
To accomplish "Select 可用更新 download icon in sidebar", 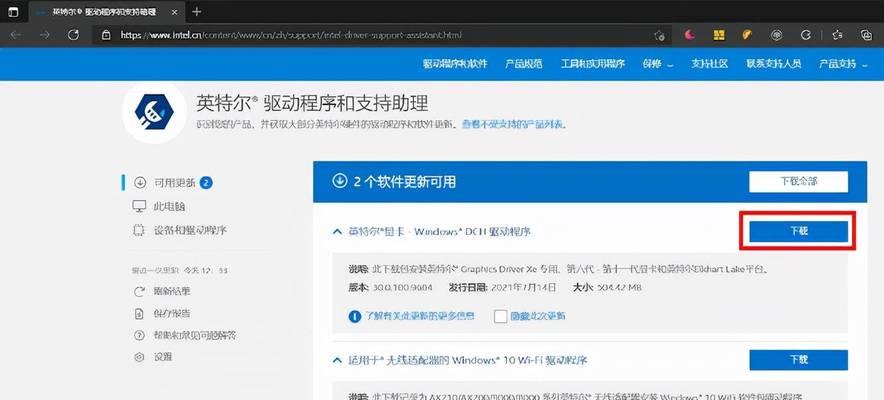I will click(140, 183).
